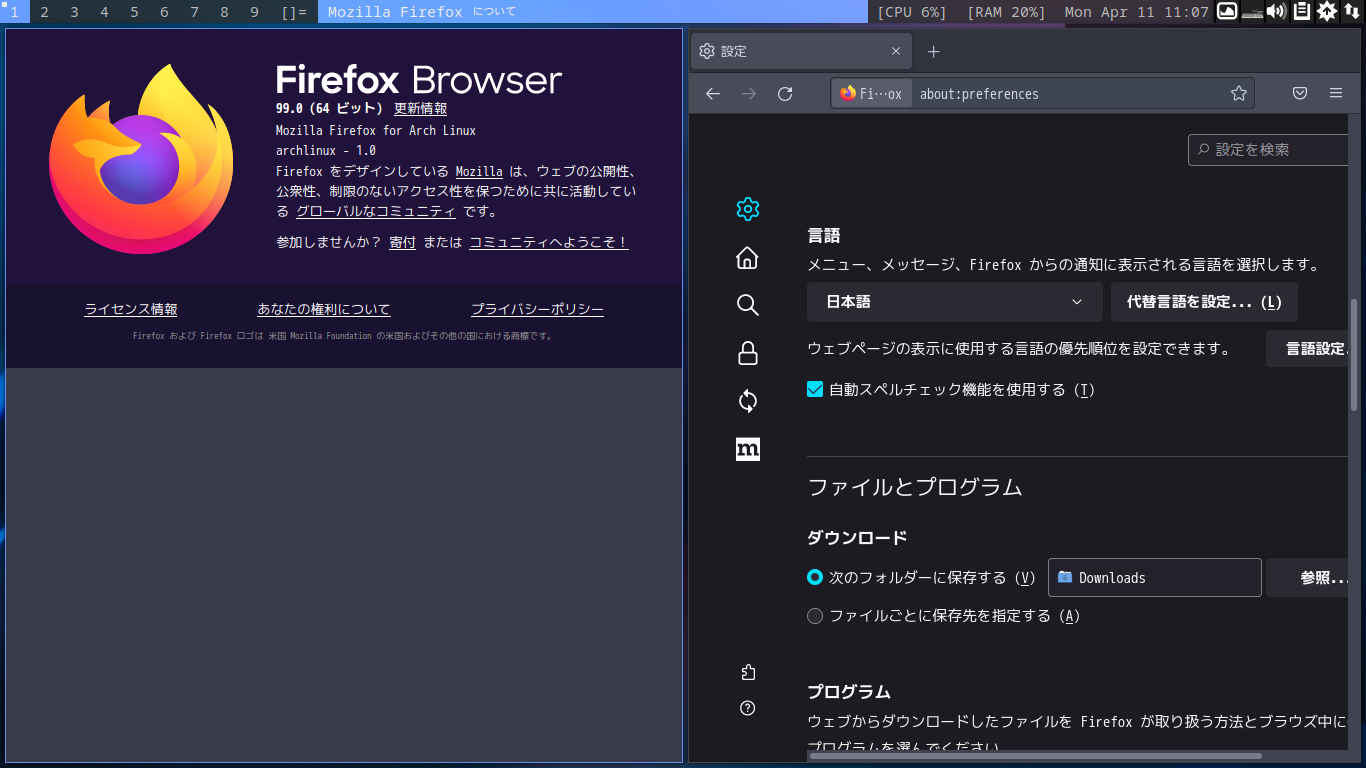Image resolution: width=1366 pixels, height=768 pixels.
Task: Open General settings gear icon in sidebar
Action: (x=747, y=209)
